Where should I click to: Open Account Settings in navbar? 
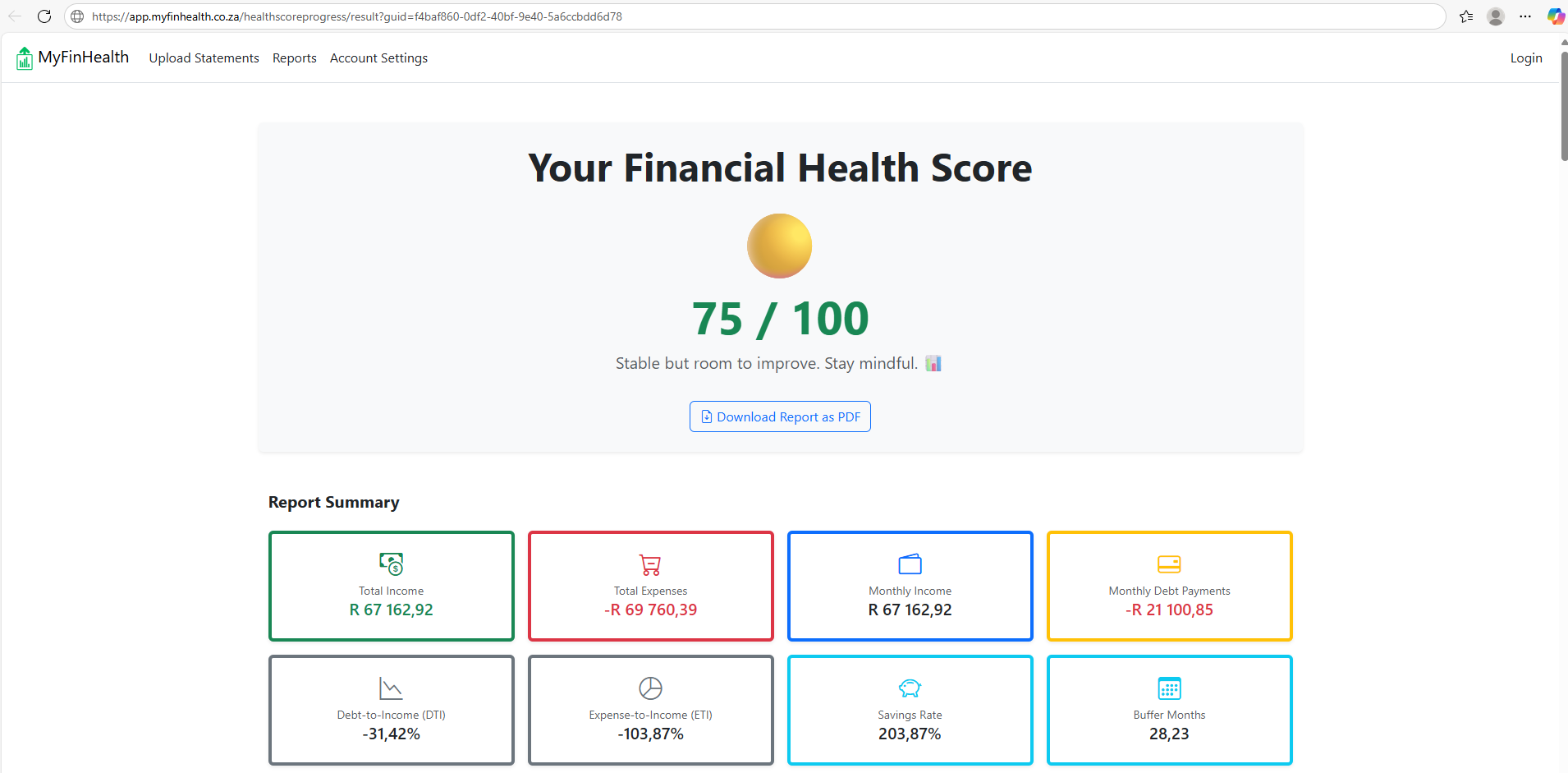coord(378,58)
